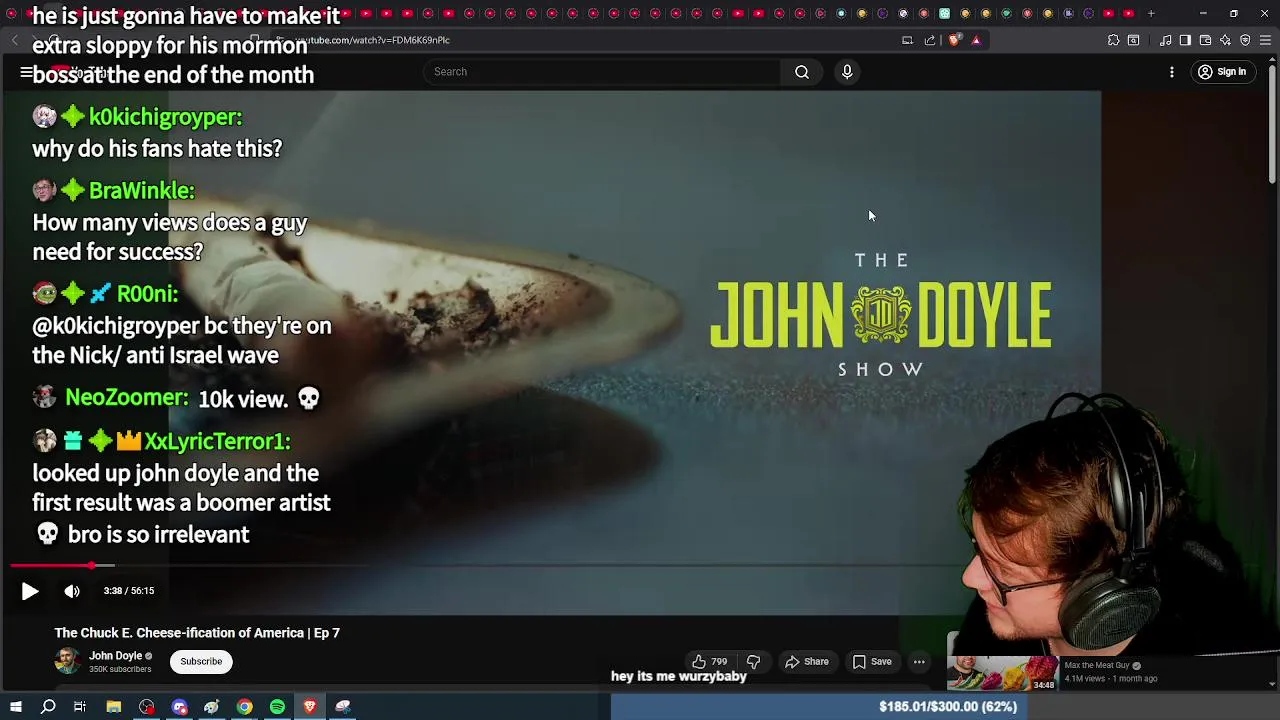
Task: Switch to Brave browser on taskbar
Action: 310,707
